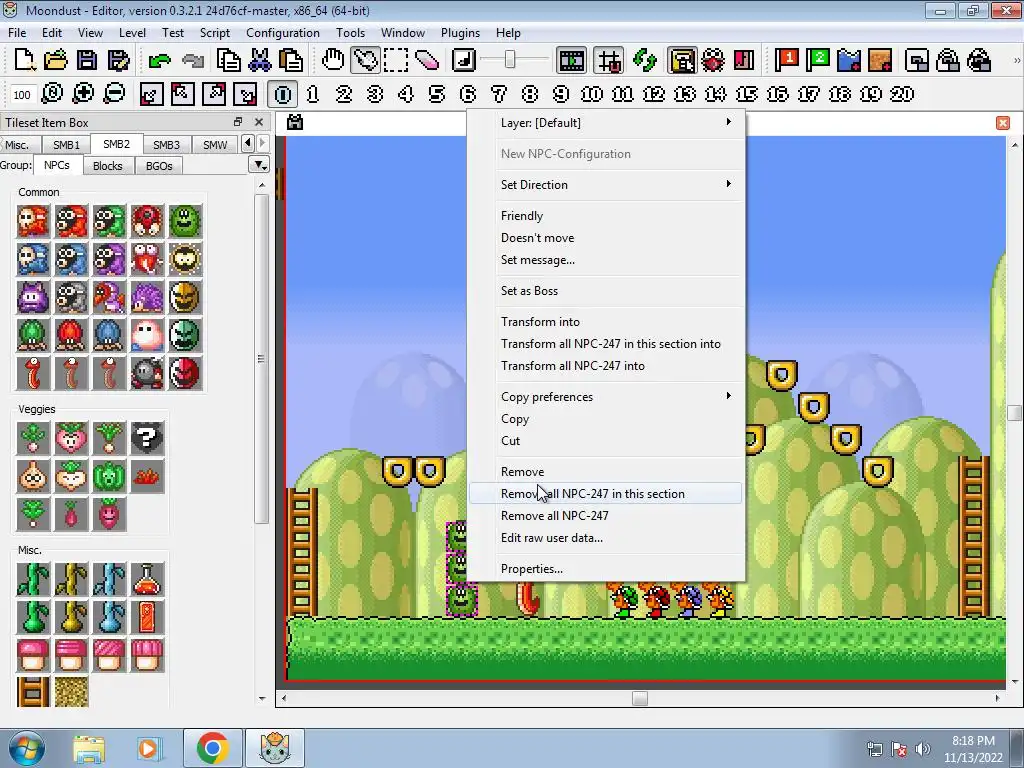Zoom out with the minus magnifier

pyautogui.click(x=114, y=94)
